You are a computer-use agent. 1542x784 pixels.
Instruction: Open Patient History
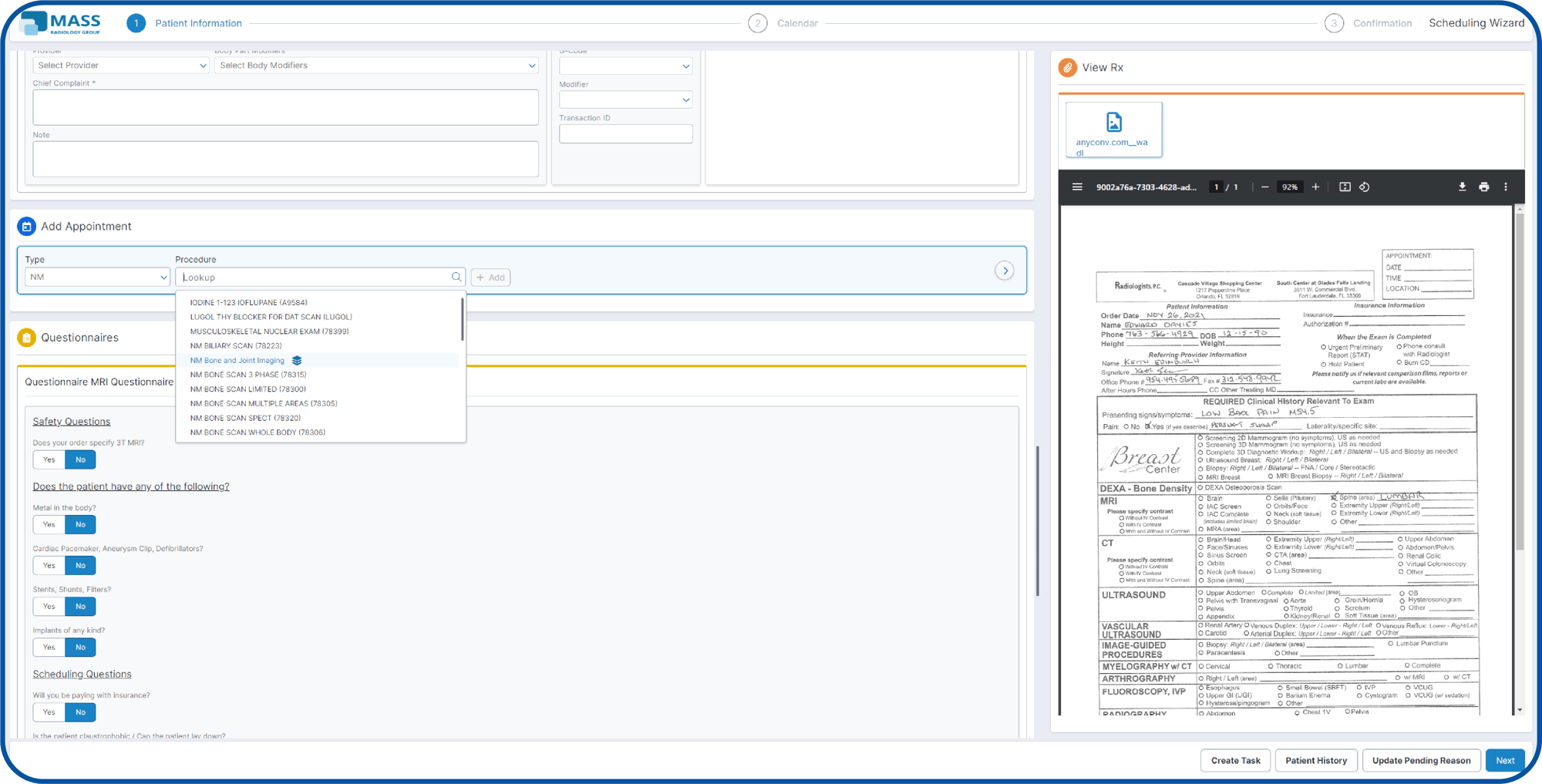coord(1315,760)
